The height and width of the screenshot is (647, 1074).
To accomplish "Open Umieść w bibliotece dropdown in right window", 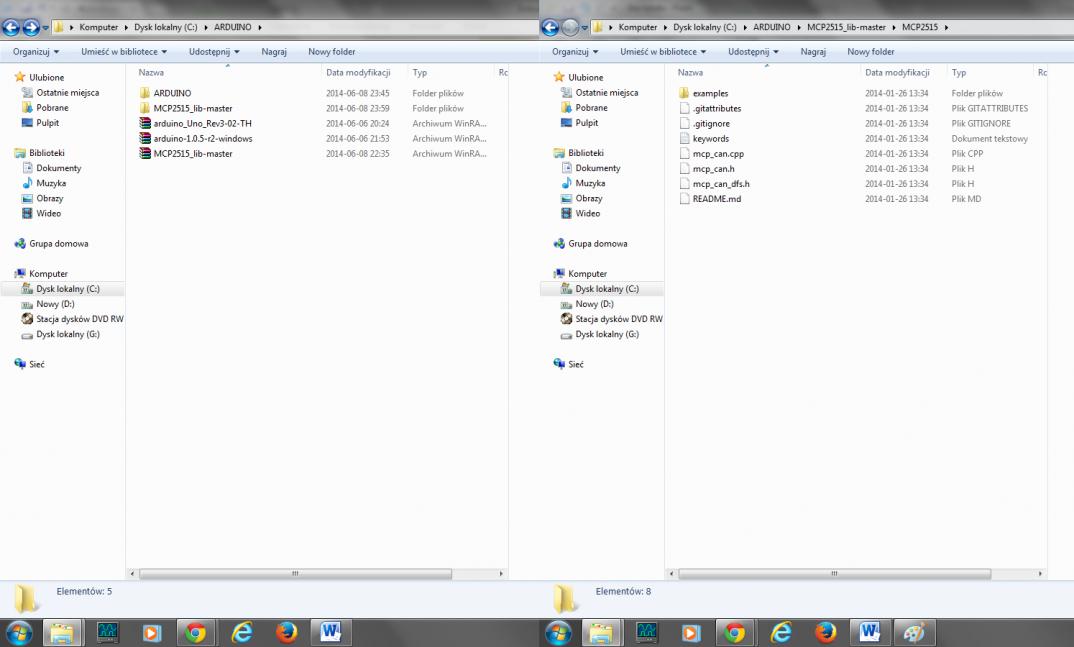I will click(x=663, y=51).
